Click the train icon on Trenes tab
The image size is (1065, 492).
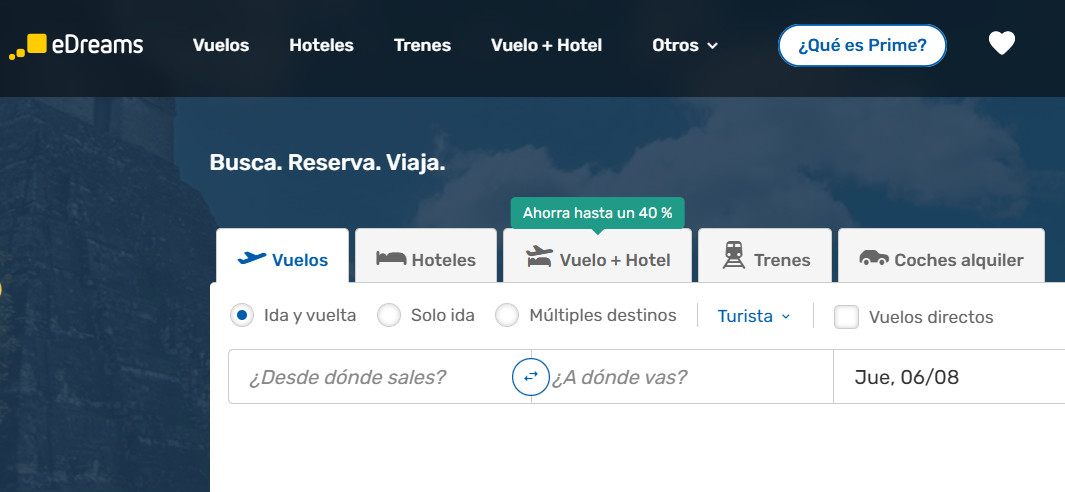(x=734, y=256)
